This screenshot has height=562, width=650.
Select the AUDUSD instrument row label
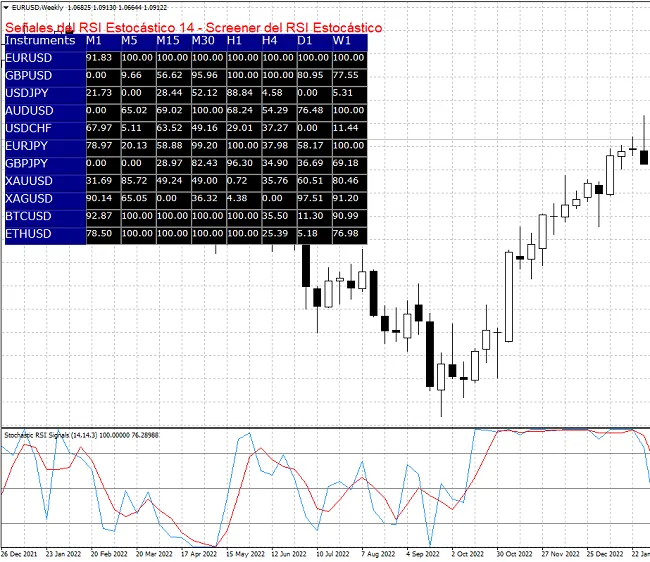pos(29,111)
